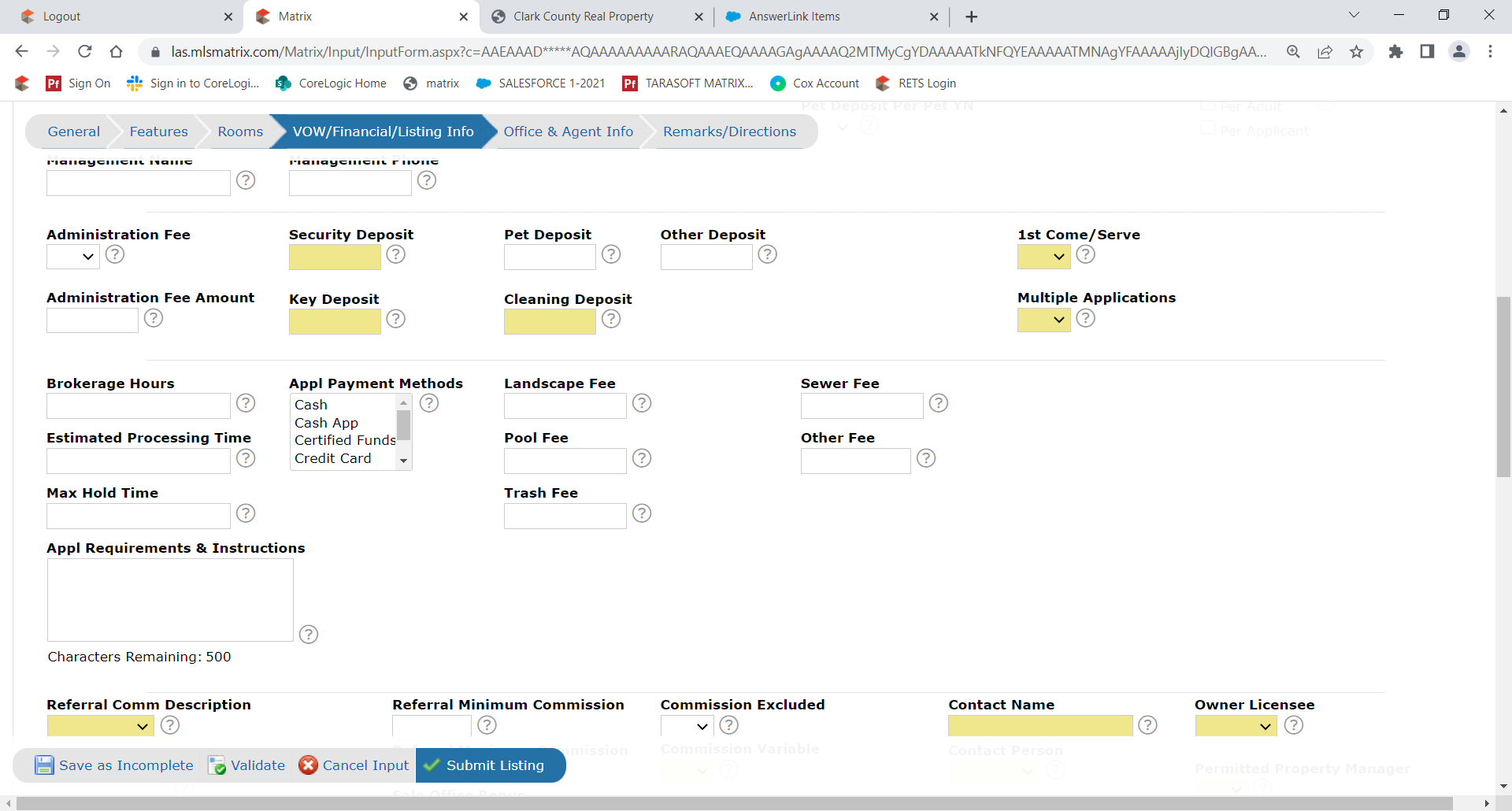
Task: Switch to the Features tab
Action: click(159, 131)
